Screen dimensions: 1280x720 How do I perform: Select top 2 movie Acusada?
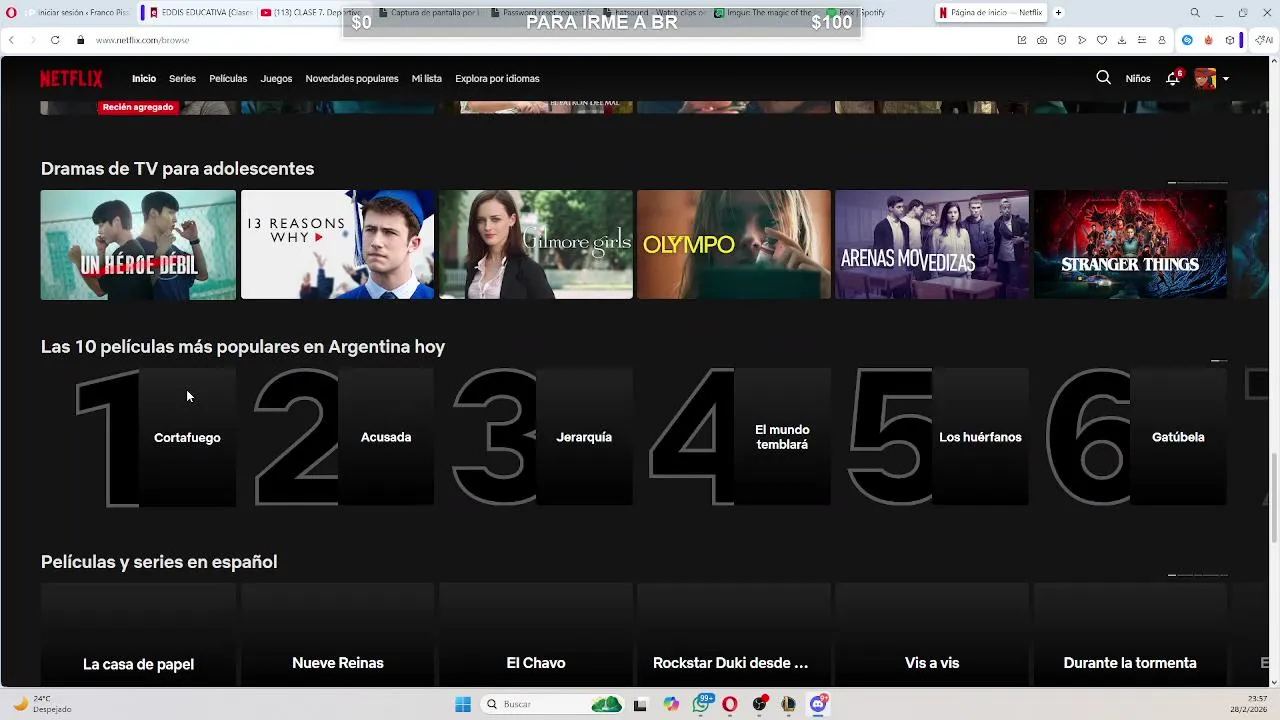(343, 437)
